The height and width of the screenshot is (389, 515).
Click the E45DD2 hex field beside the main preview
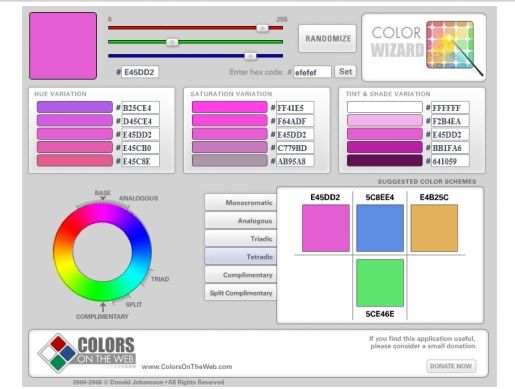pos(140,72)
